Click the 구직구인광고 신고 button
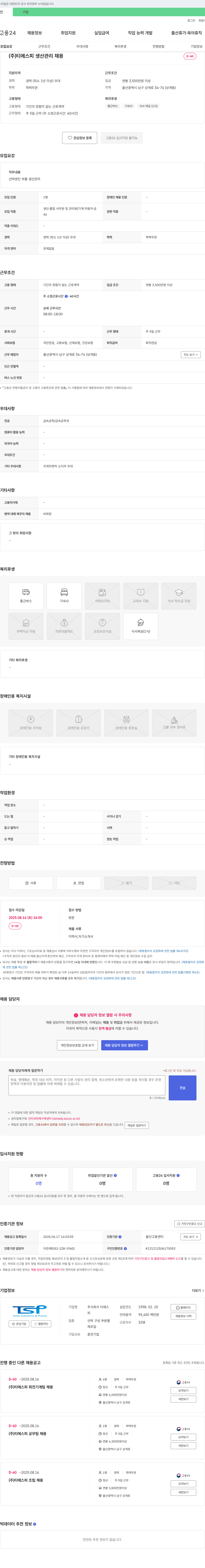 click(189, 1224)
